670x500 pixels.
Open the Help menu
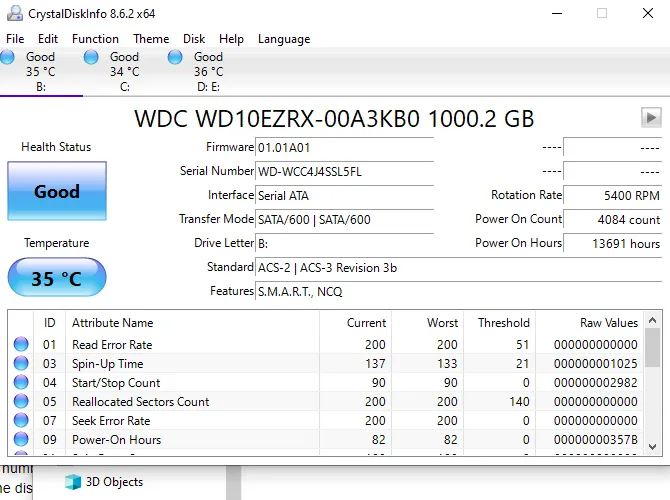231,39
